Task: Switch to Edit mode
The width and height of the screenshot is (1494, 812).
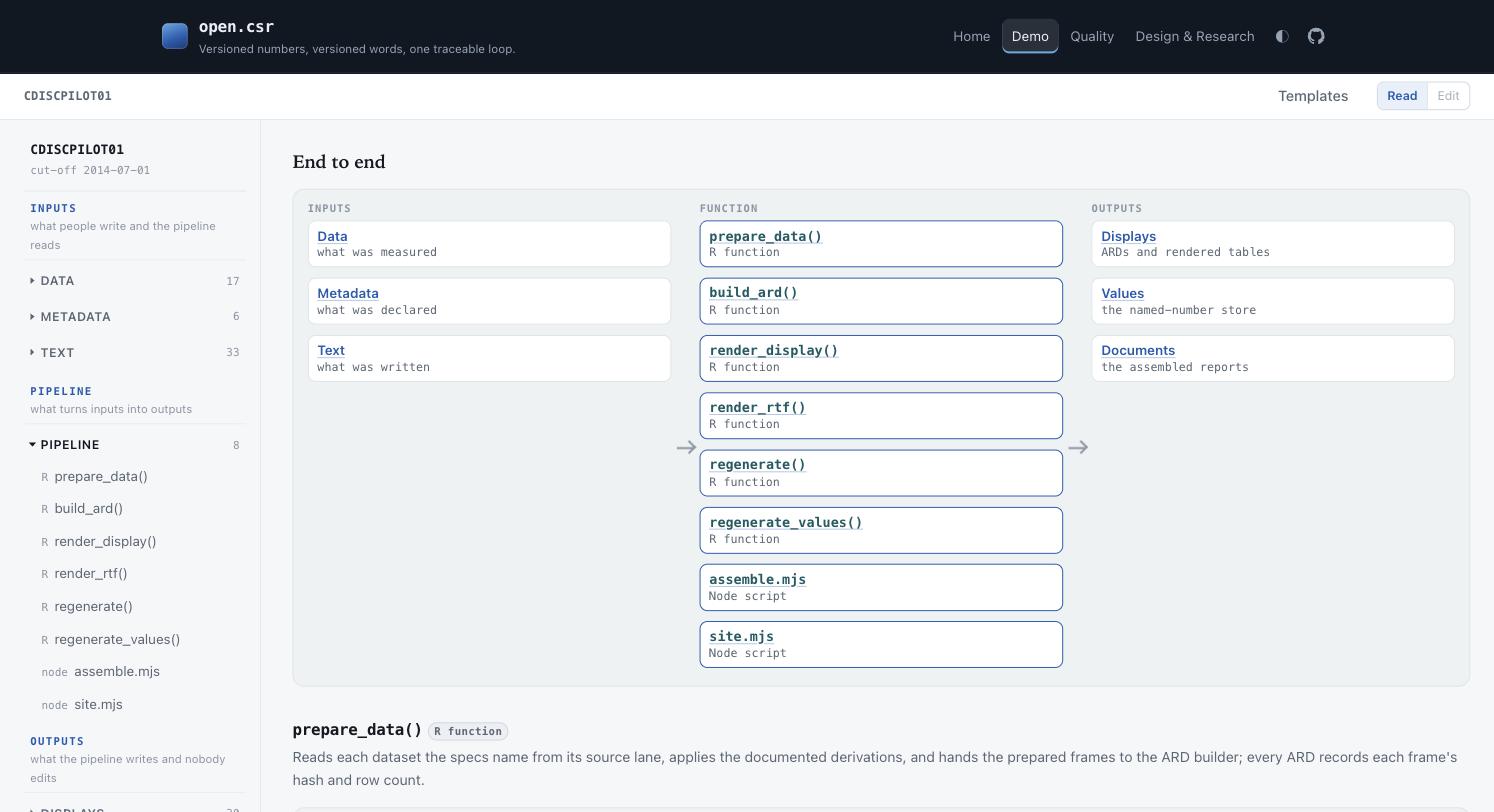Action: [x=1448, y=96]
